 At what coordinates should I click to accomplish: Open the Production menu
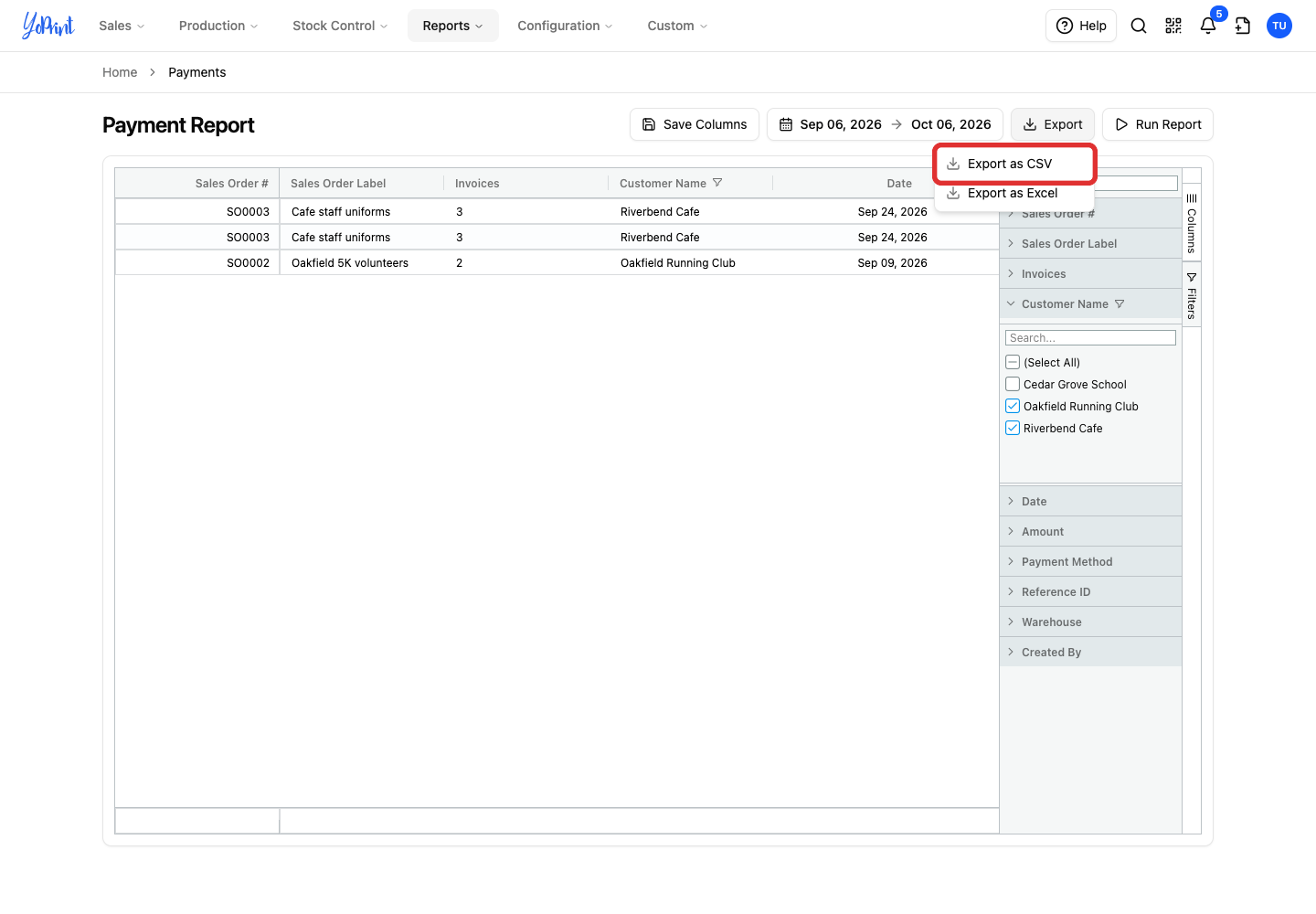click(218, 26)
